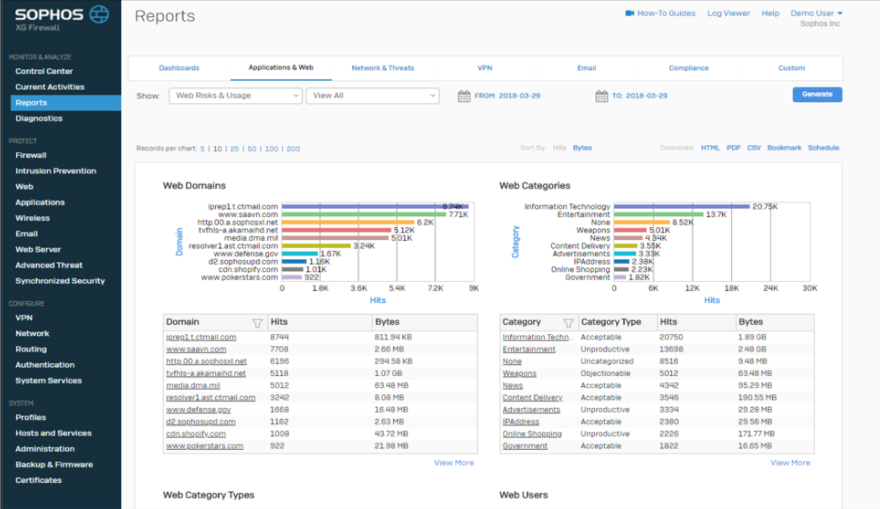Screen dimensions: 880x509
Task: Switch to the Network & Threats tab
Action: point(382,68)
